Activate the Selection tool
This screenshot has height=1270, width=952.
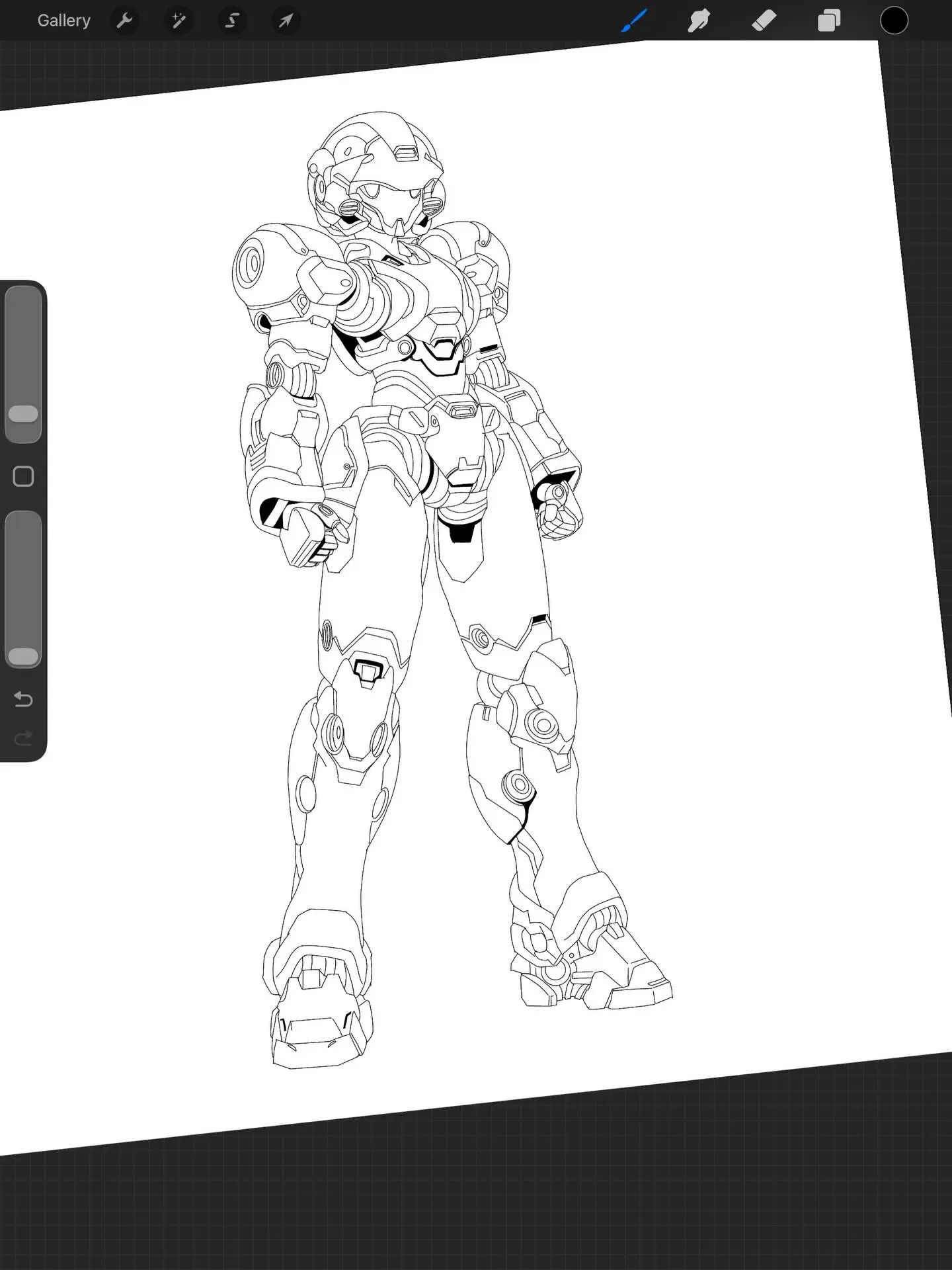232,21
